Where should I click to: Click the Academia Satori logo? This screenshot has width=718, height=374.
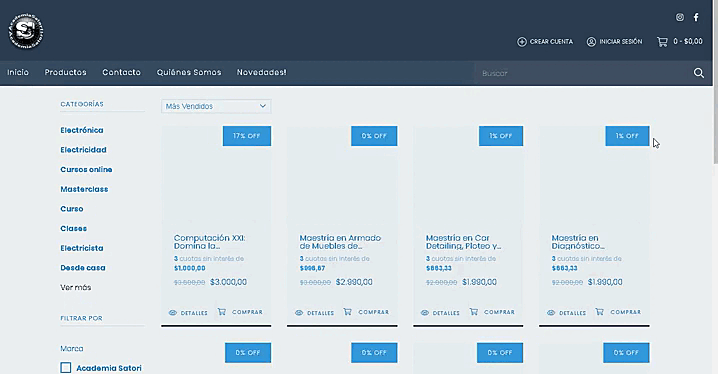26,31
